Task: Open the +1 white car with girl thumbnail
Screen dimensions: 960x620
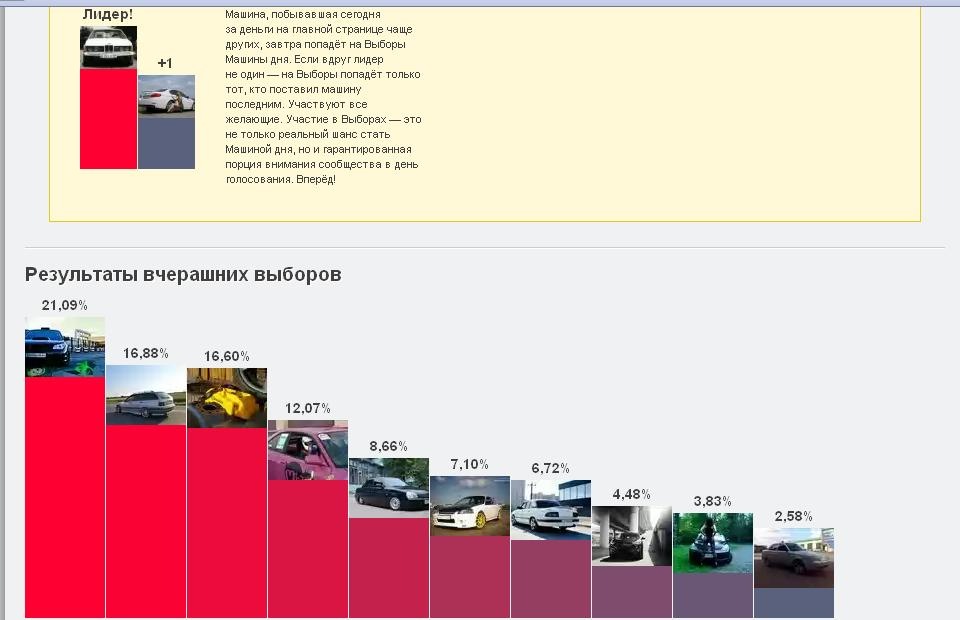Action: pyautogui.click(x=167, y=96)
